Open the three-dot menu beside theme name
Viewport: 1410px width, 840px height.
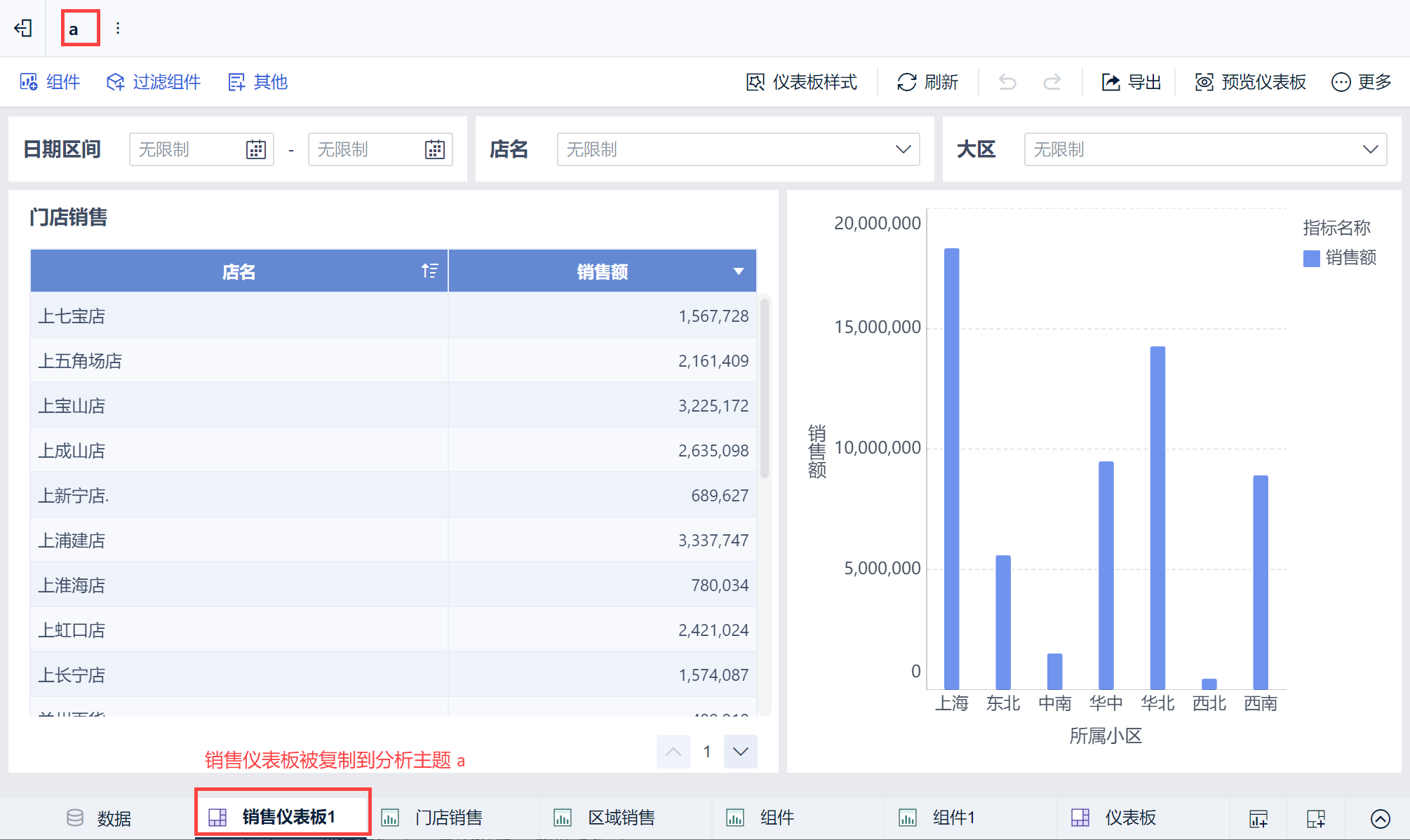pyautogui.click(x=118, y=28)
